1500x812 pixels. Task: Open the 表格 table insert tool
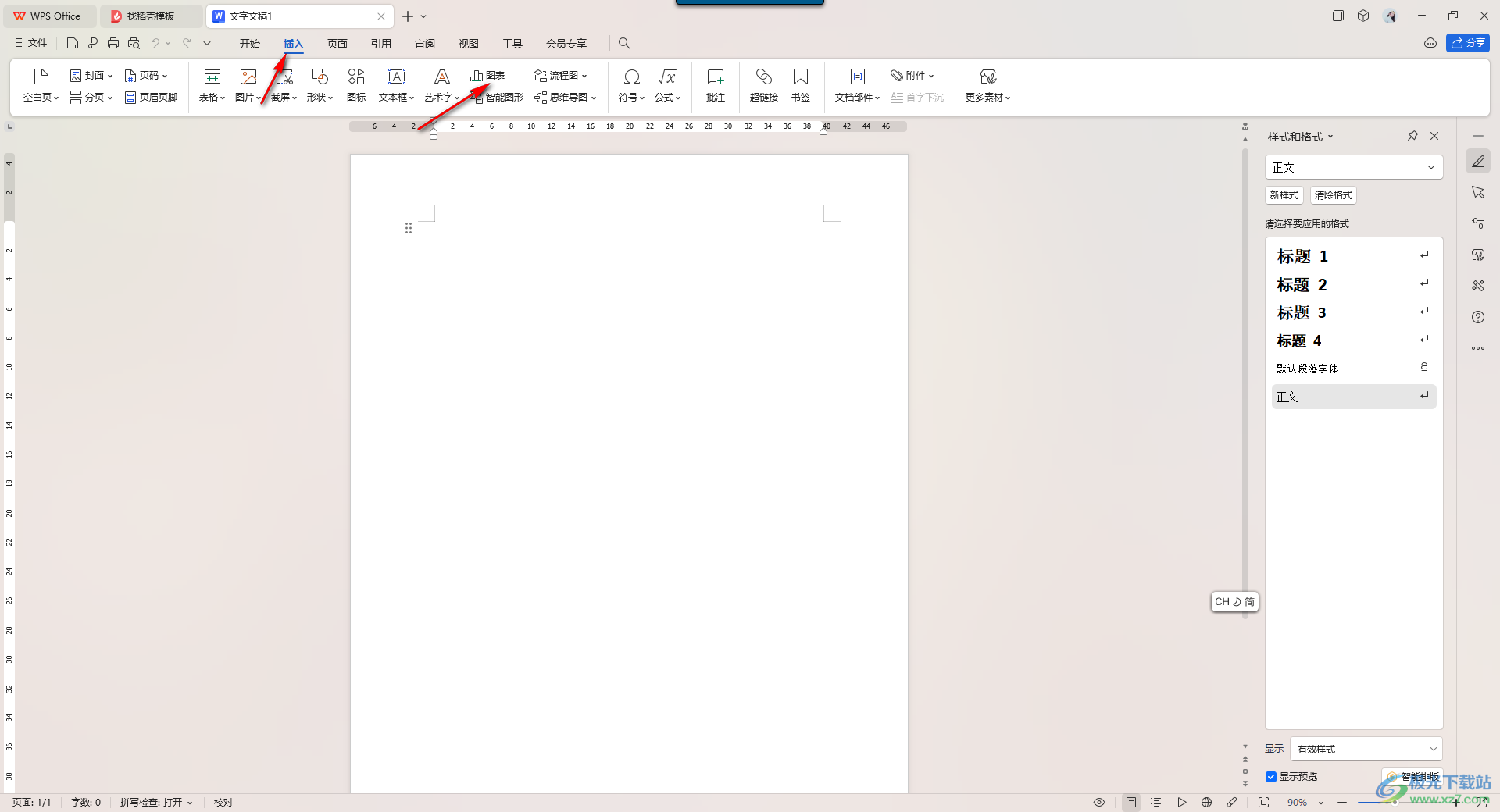pos(212,85)
